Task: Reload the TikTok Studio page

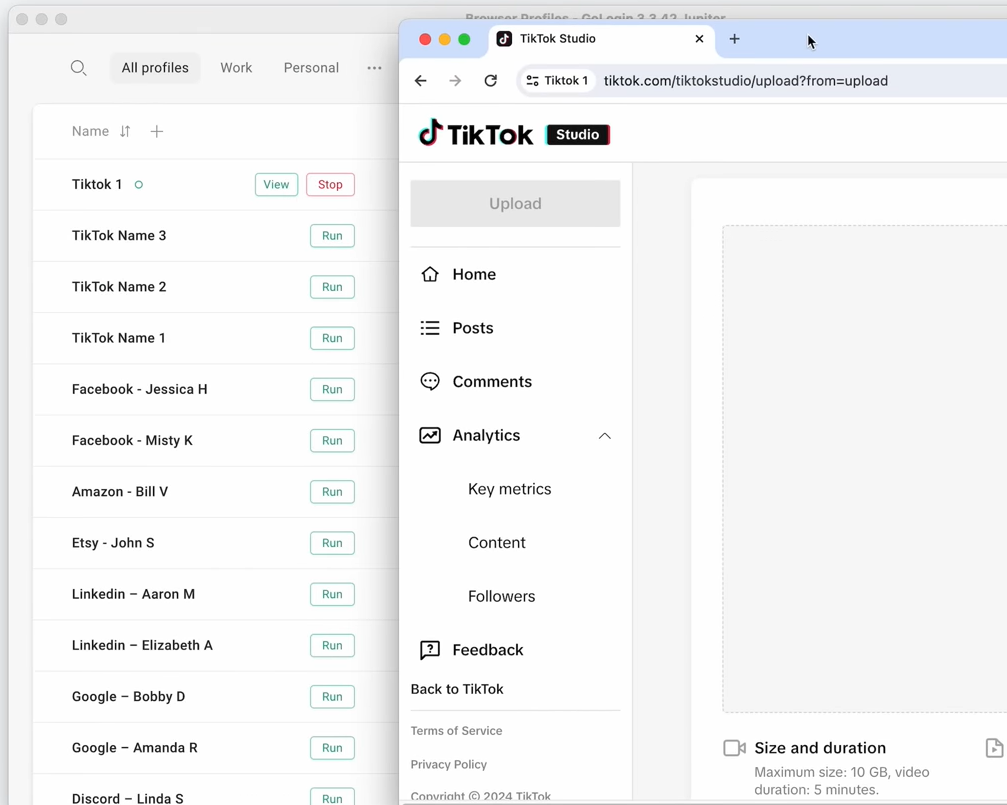Action: click(491, 80)
